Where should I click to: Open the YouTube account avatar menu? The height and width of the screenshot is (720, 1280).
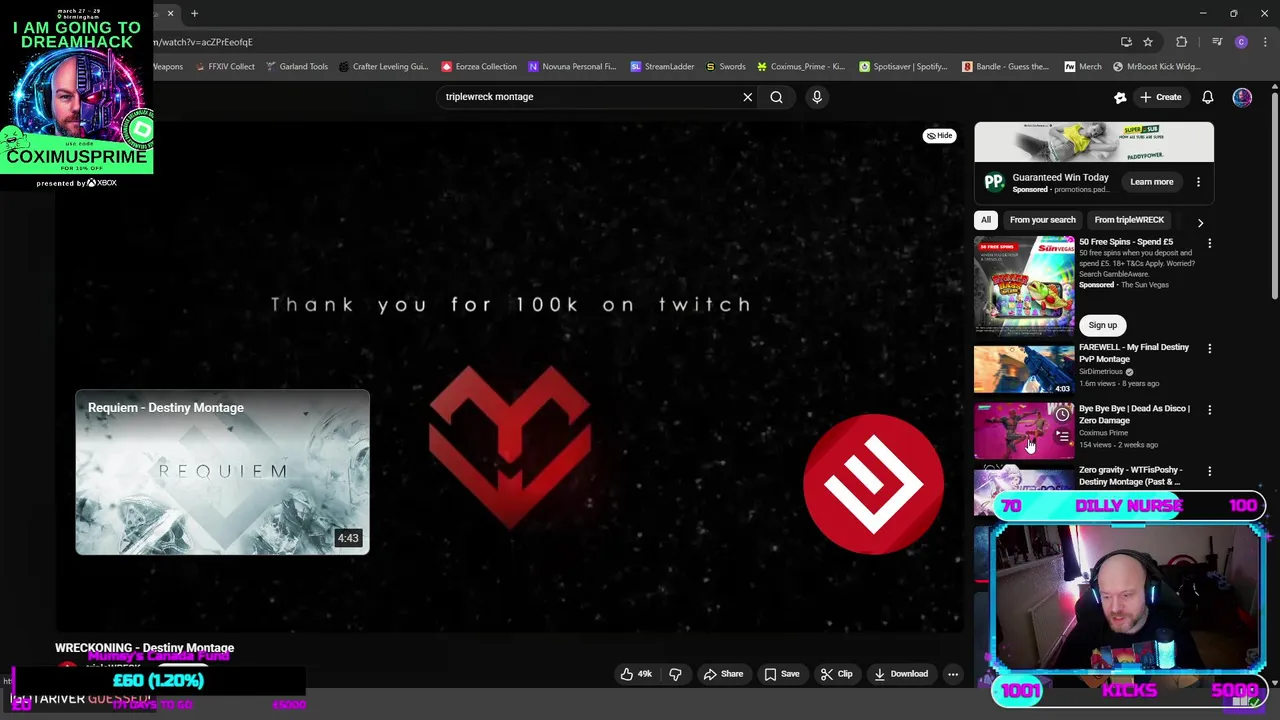(x=1242, y=97)
